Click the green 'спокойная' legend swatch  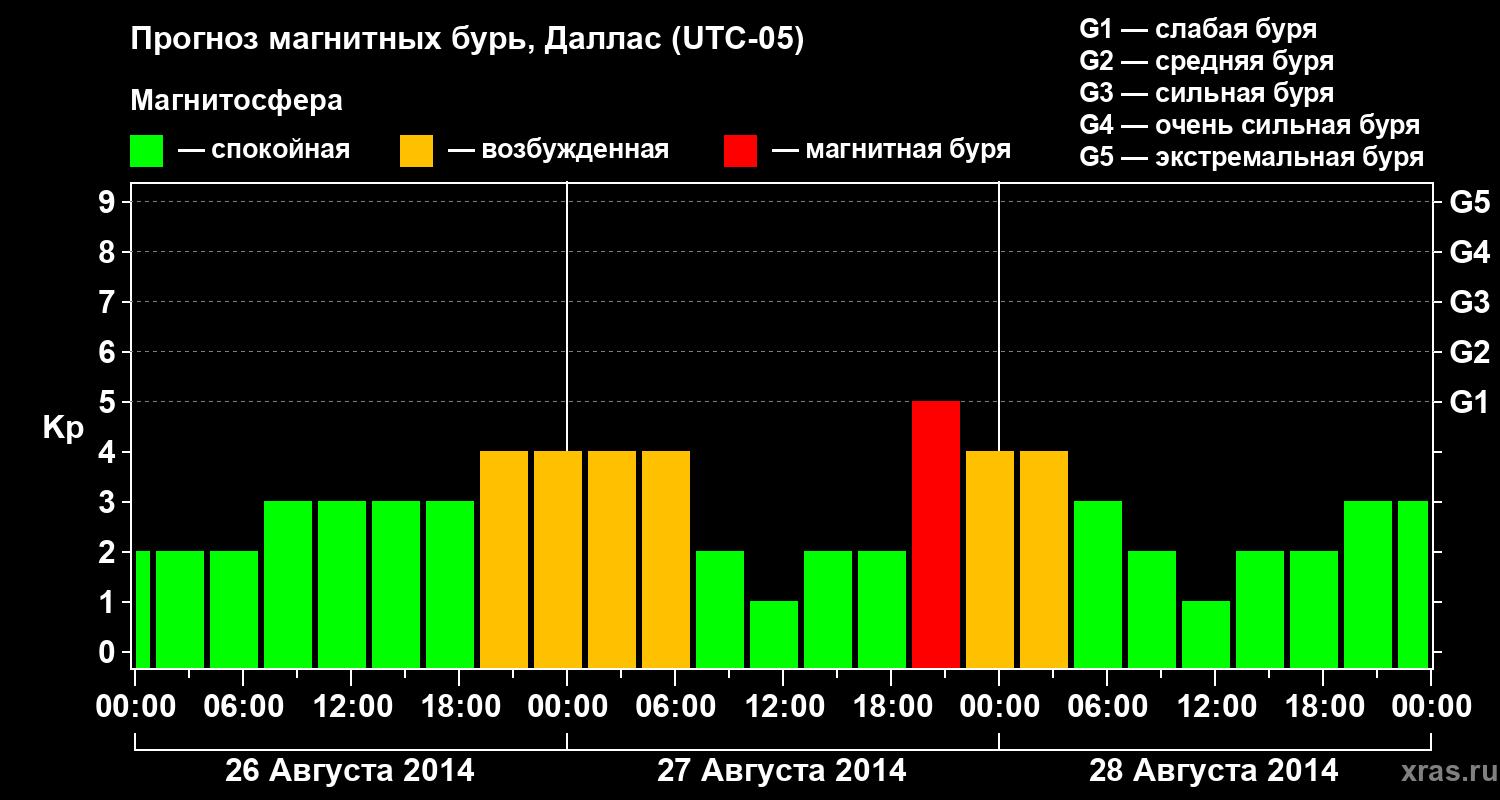147,151
